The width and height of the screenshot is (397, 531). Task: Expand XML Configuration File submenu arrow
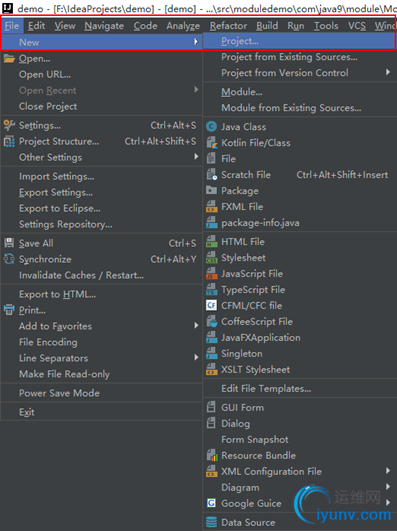[388, 471]
